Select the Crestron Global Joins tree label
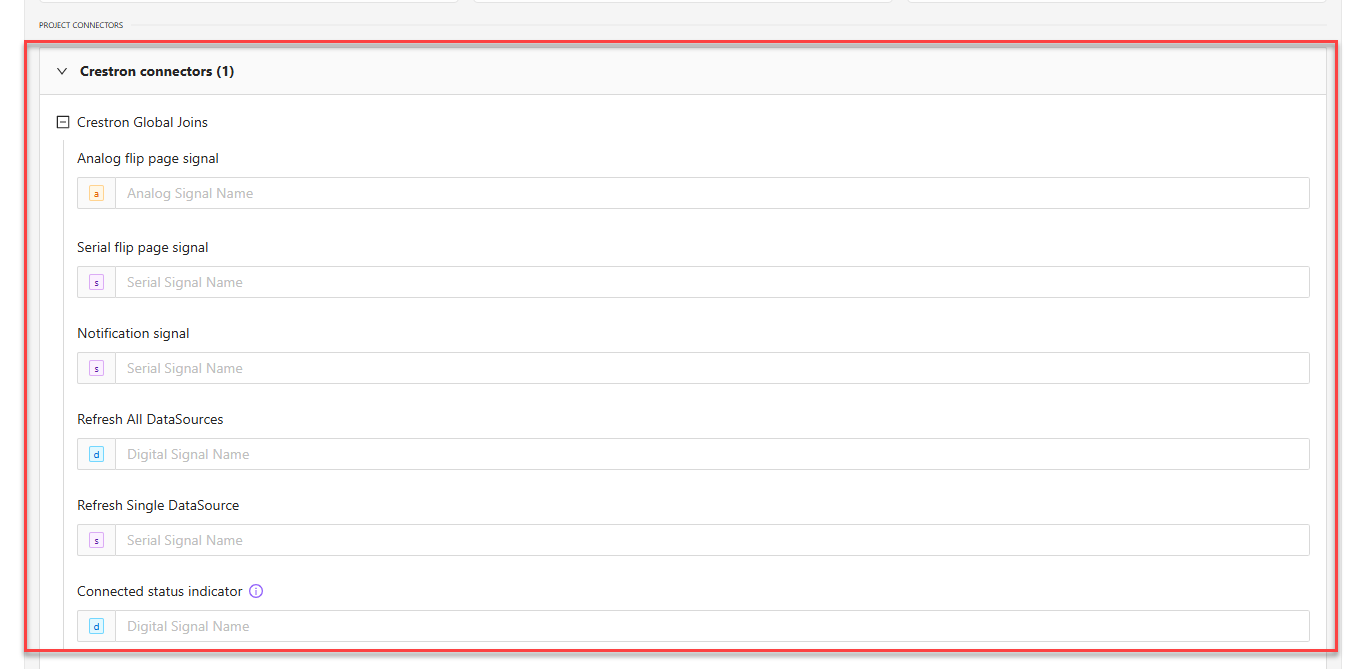The width and height of the screenshot is (1364, 669). (x=142, y=123)
